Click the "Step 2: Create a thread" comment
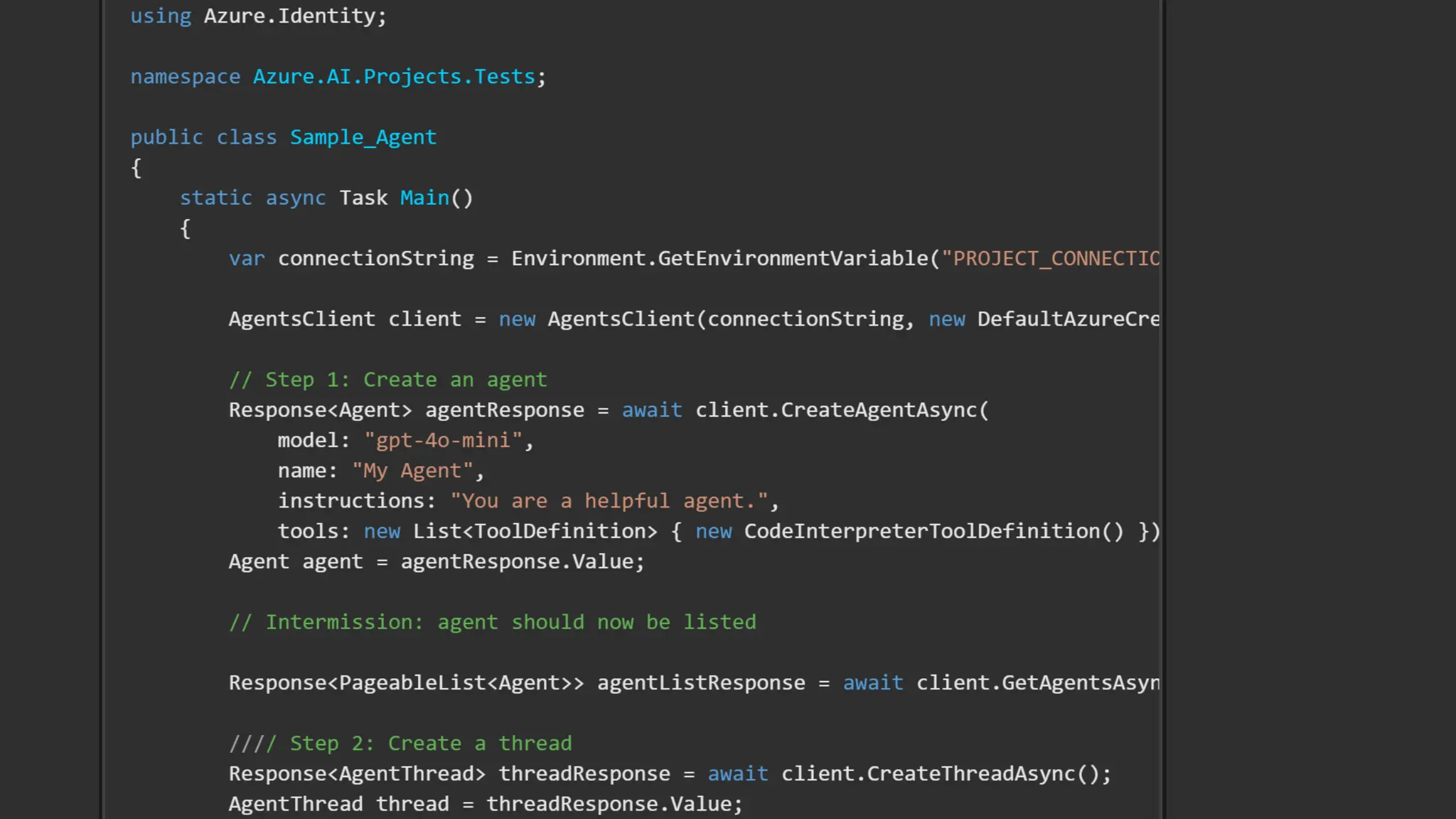The width and height of the screenshot is (1456, 819). pos(400,744)
